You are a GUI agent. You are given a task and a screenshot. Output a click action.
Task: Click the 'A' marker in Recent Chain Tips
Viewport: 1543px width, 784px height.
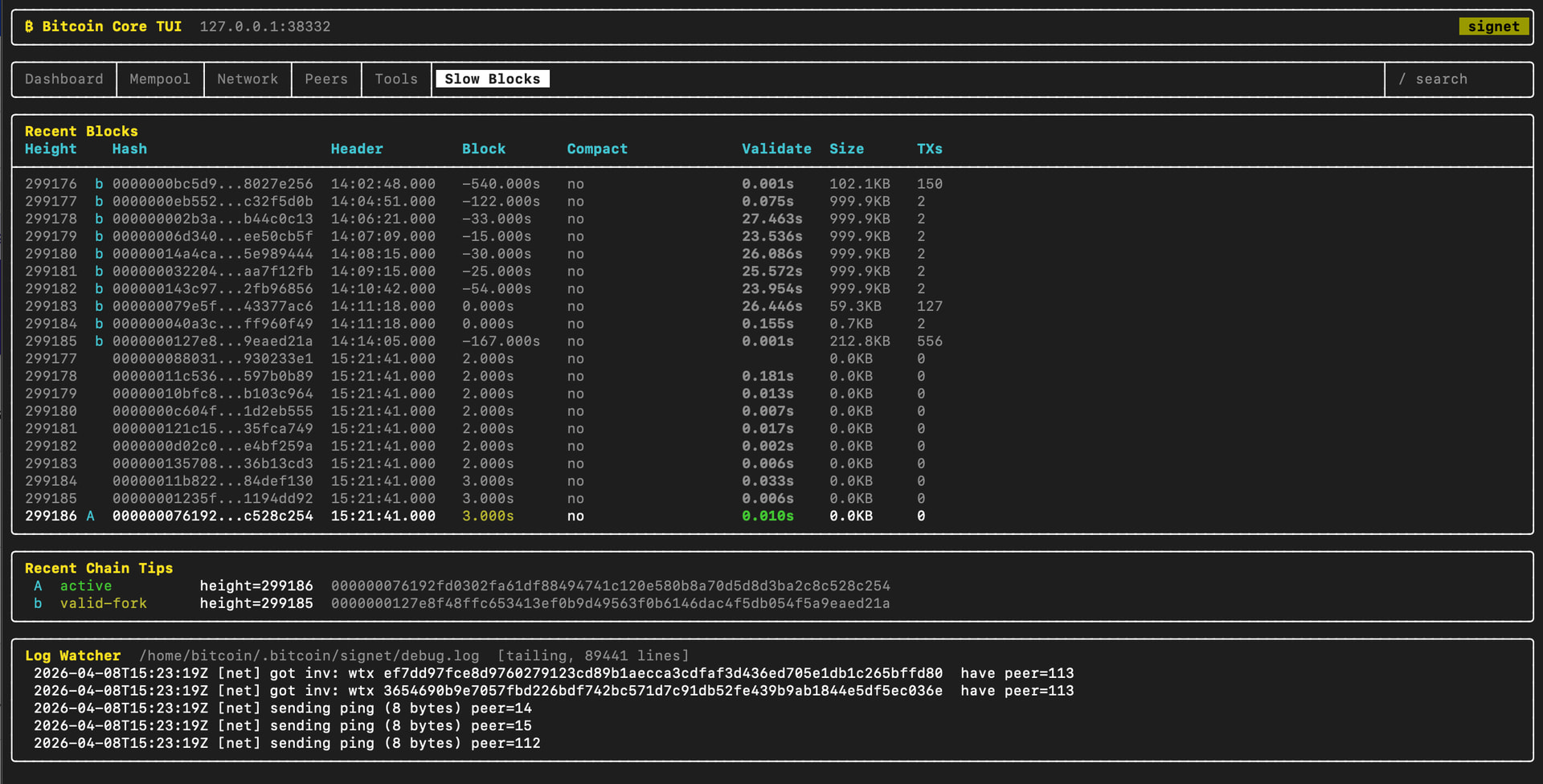click(x=38, y=586)
